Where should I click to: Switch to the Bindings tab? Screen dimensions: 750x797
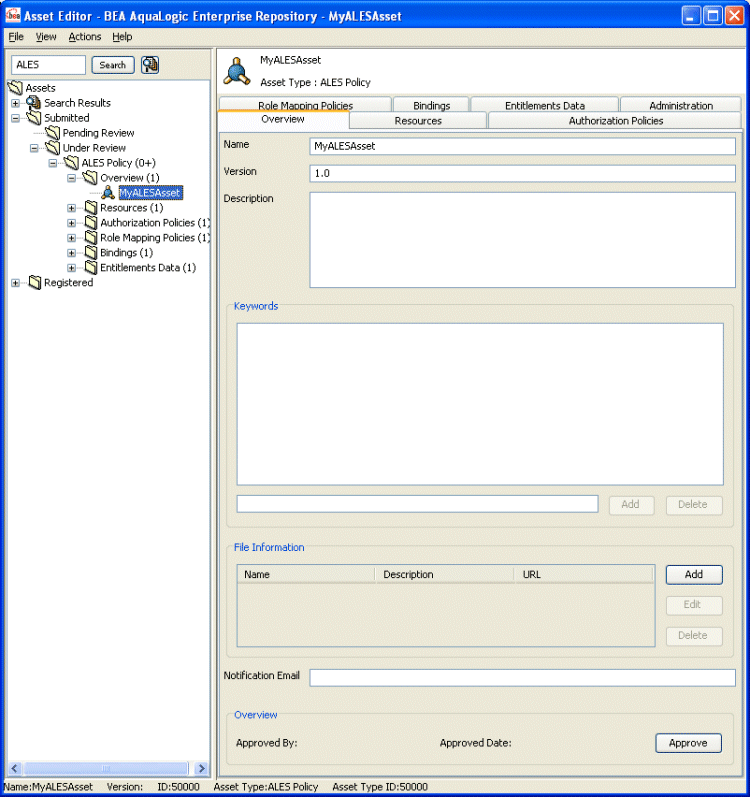[x=431, y=104]
